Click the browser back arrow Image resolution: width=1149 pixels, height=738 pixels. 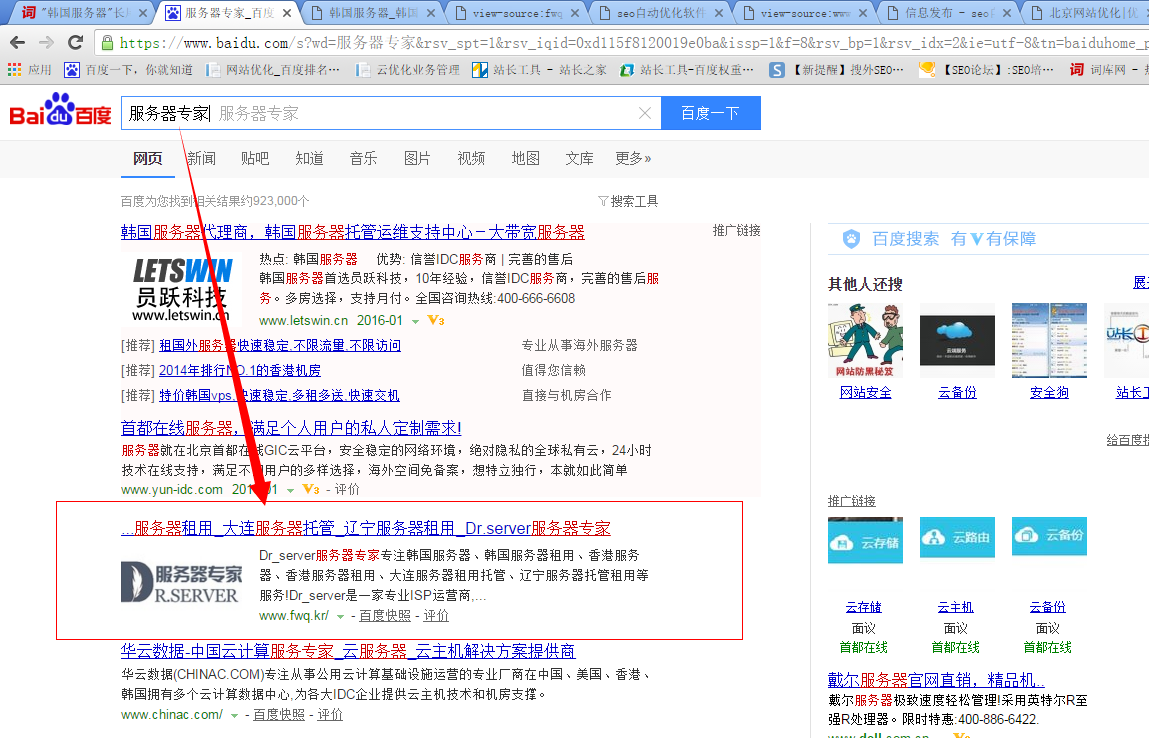[x=18, y=43]
